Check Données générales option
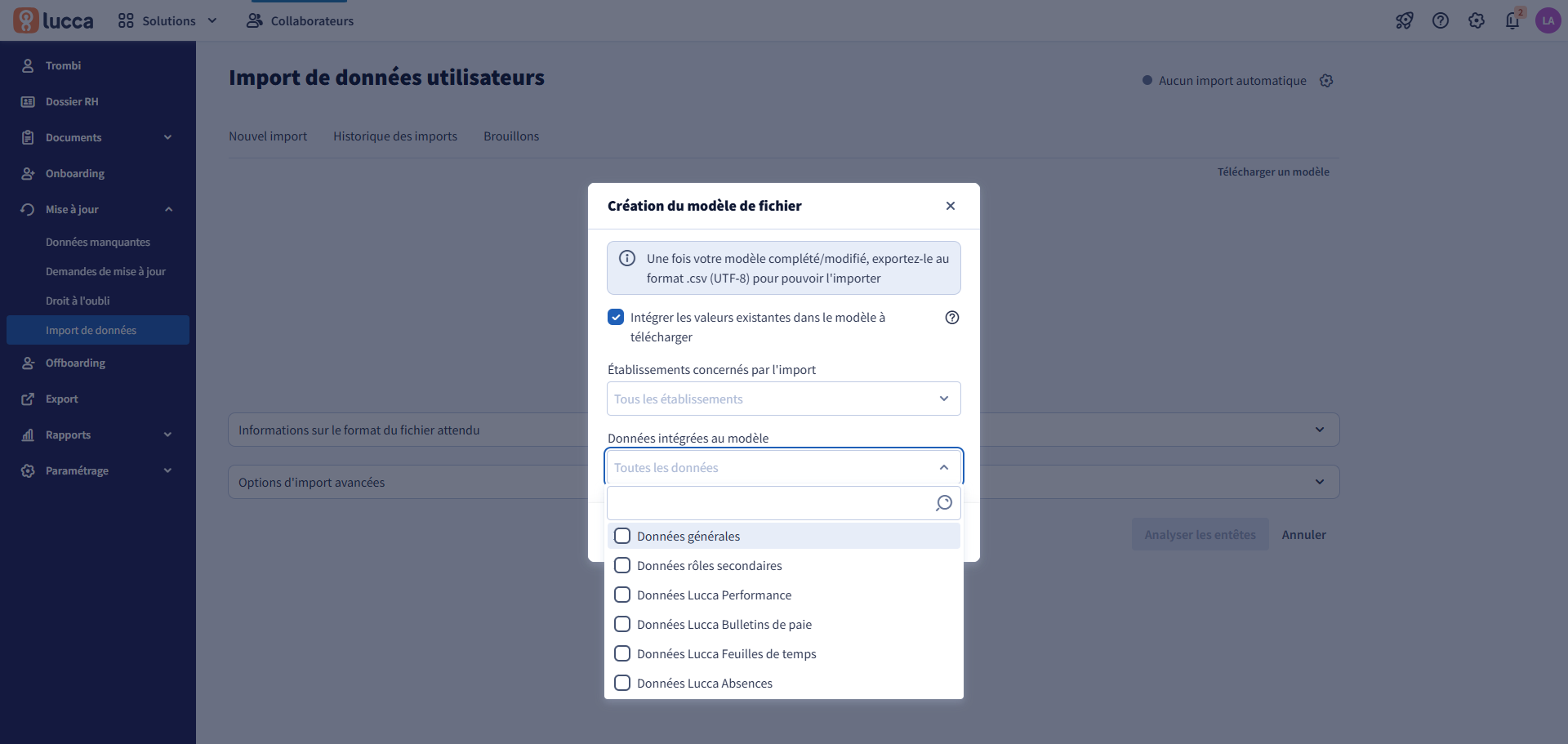The height and width of the screenshot is (744, 1568). tap(622, 536)
